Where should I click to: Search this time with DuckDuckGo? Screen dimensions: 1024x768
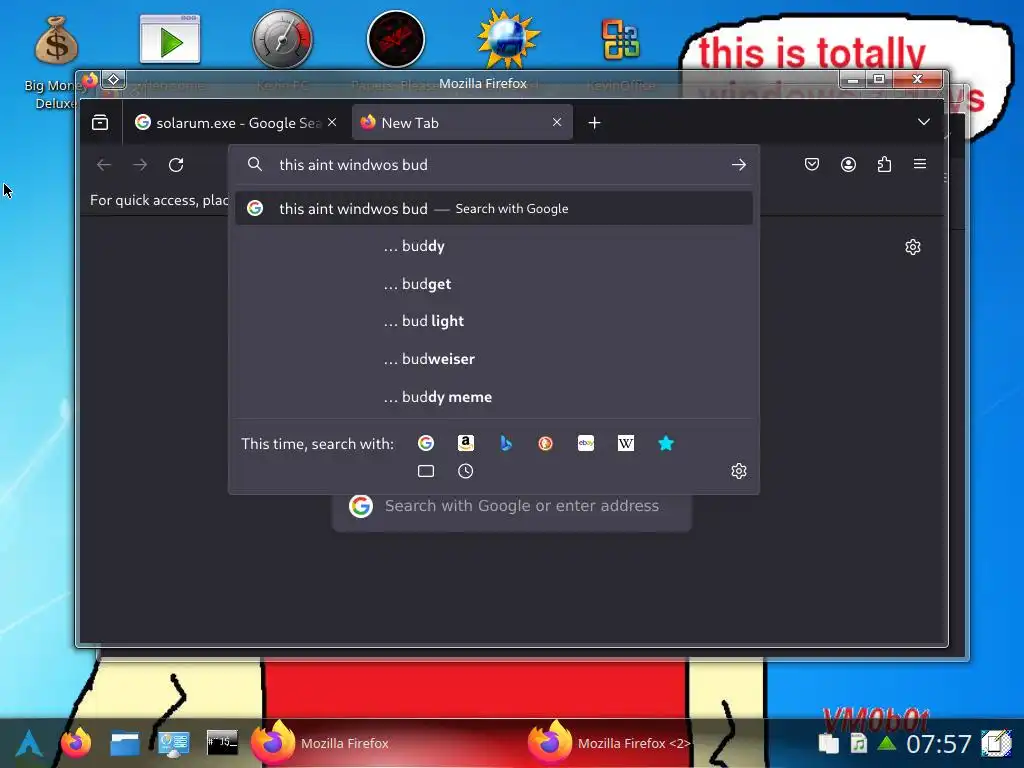(546, 443)
